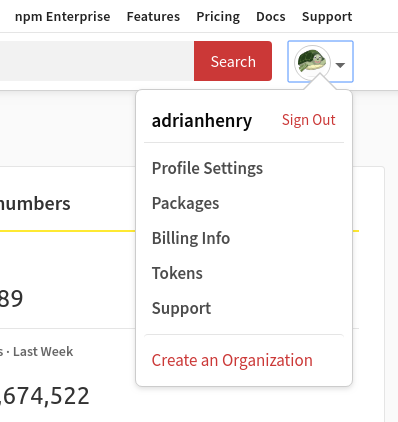The height and width of the screenshot is (422, 398).
Task: Open Billing Info from user menu
Action: pos(191,238)
